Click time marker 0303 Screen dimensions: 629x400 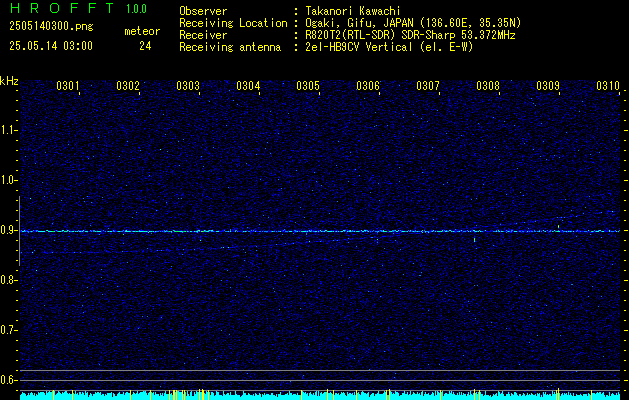click(188, 86)
